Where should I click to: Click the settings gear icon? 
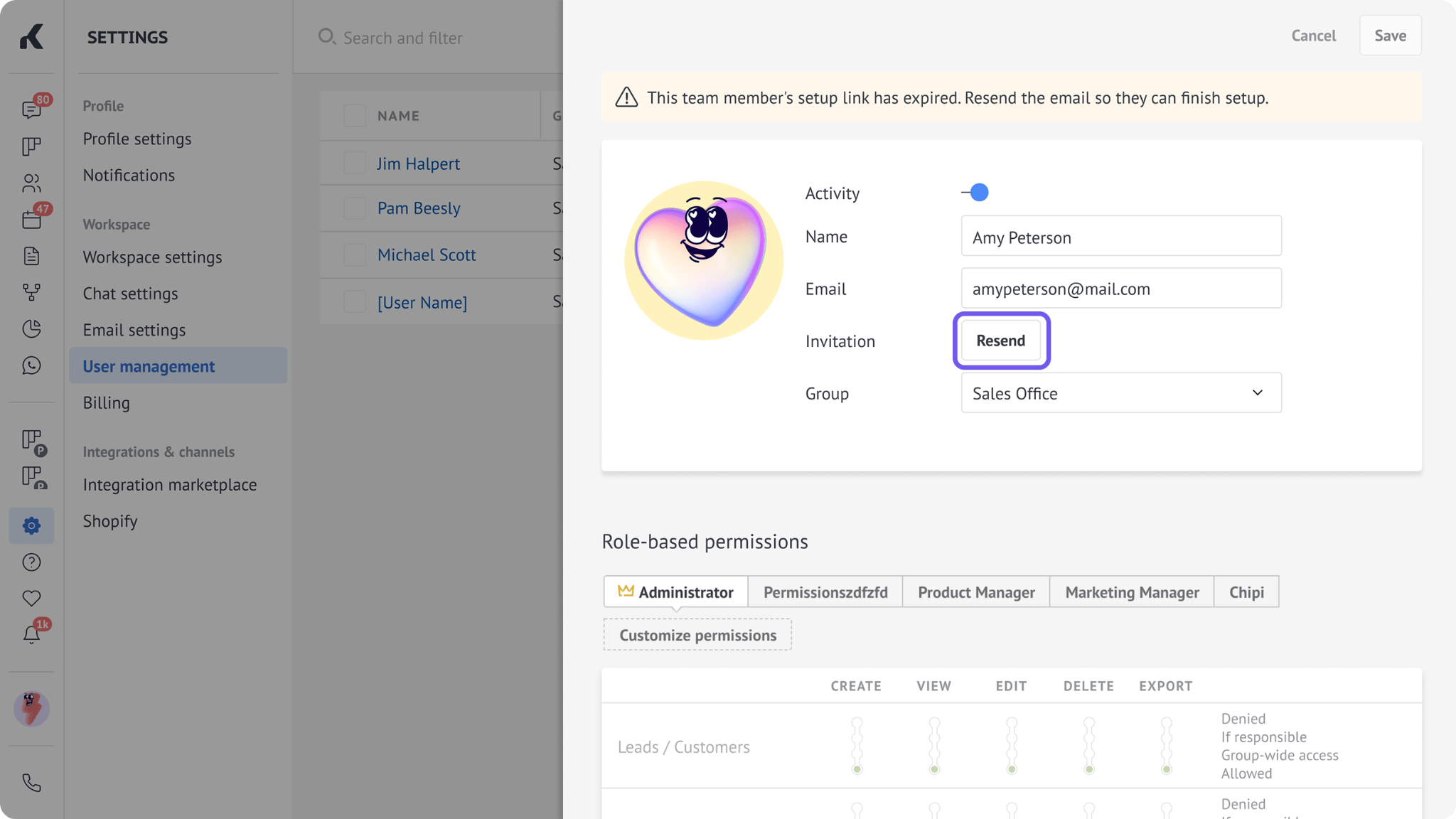[31, 525]
